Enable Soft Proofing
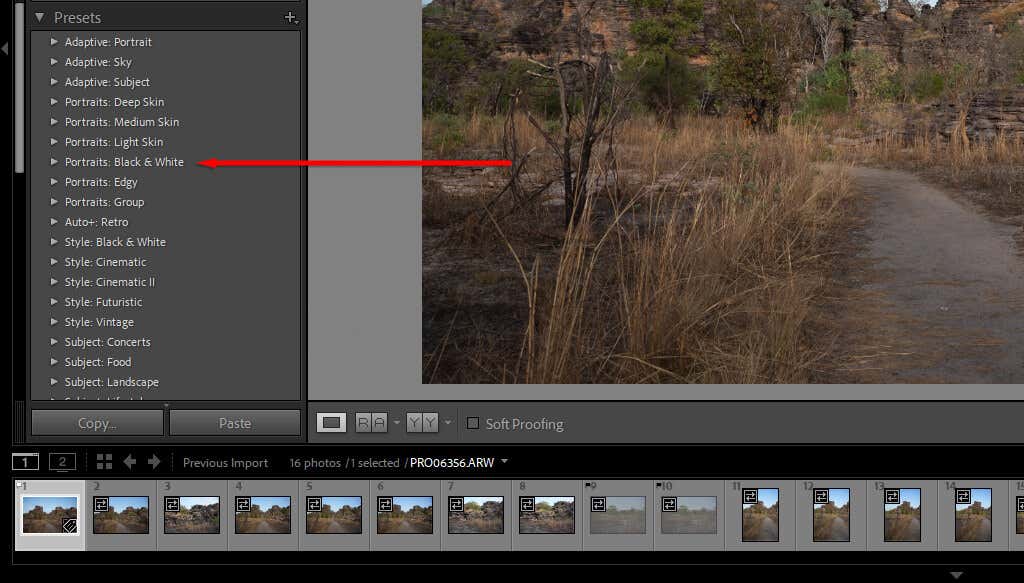 (472, 423)
